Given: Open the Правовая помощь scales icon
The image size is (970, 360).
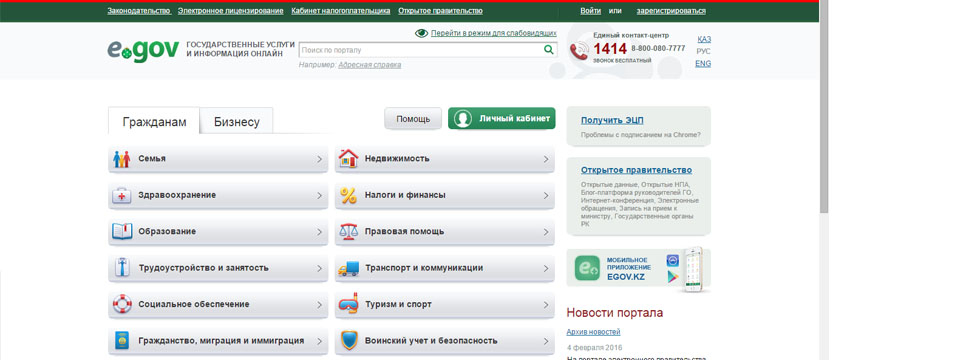Looking at the screenshot, I should (x=348, y=232).
